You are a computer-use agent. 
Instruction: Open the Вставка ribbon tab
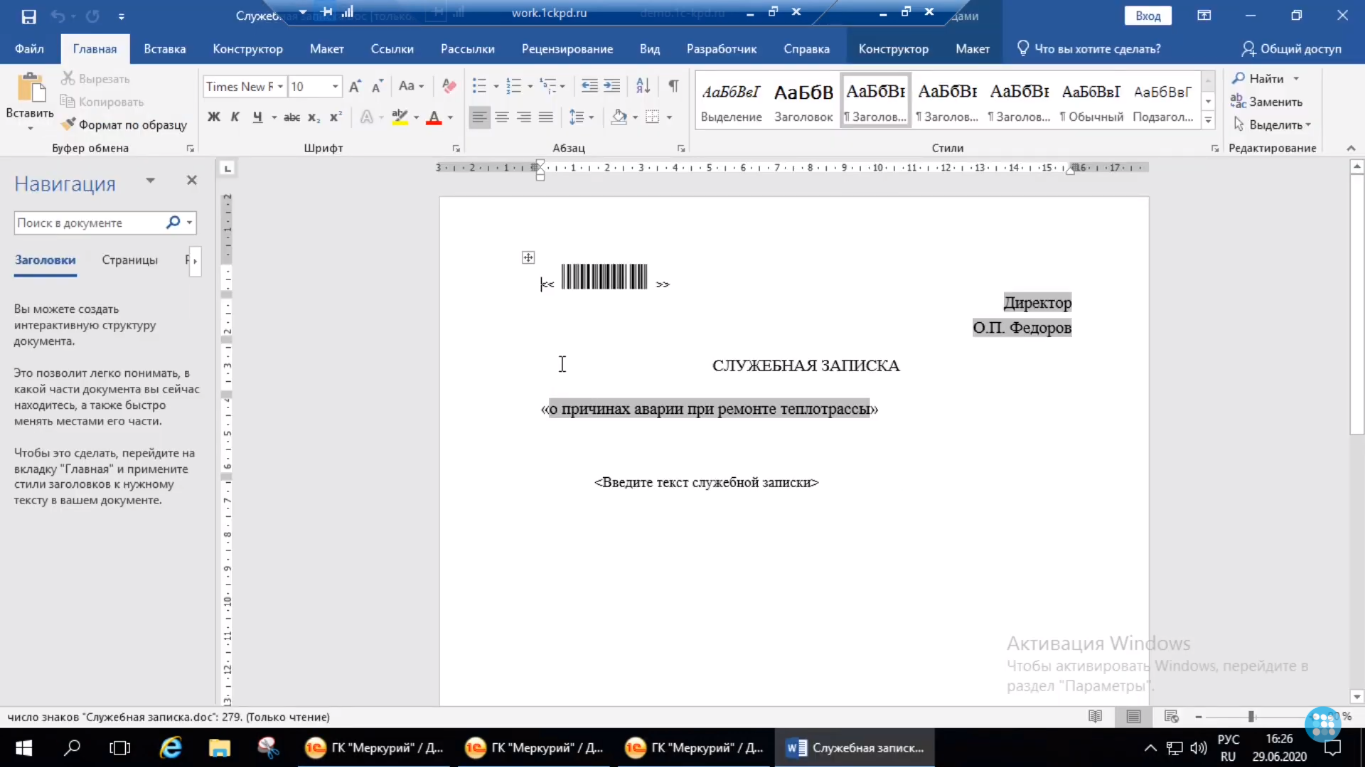point(165,48)
